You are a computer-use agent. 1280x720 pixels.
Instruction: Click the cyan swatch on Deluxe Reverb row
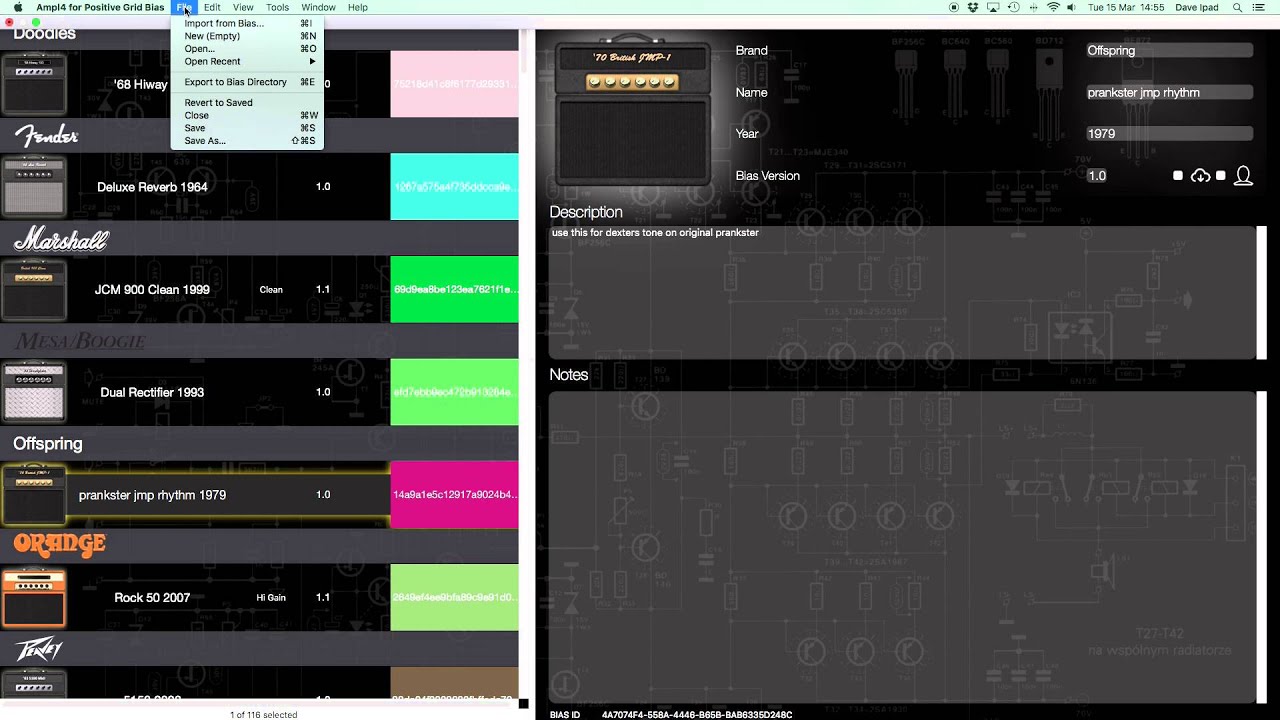pos(454,186)
